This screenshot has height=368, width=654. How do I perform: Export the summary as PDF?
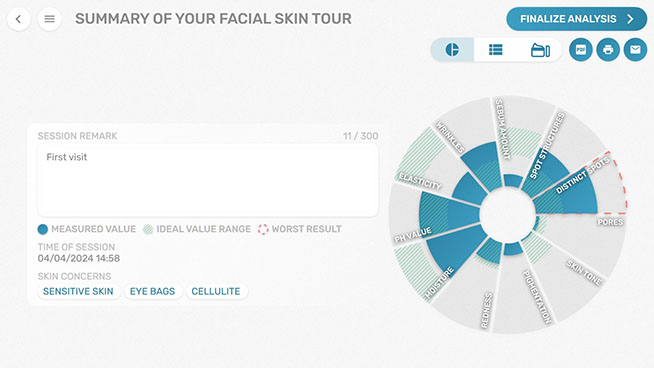pos(581,50)
